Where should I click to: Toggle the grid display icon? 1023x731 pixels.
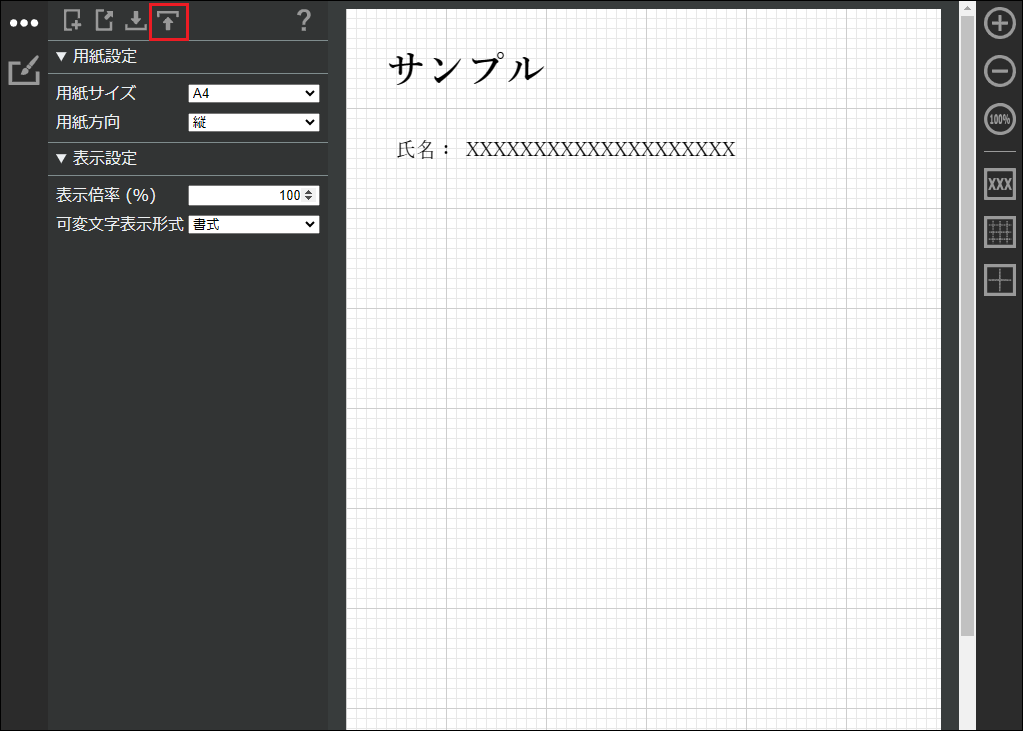point(999,232)
